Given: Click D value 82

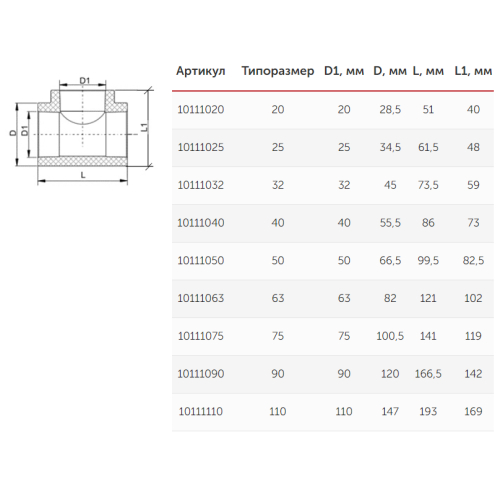Looking at the screenshot, I should pos(390,298).
